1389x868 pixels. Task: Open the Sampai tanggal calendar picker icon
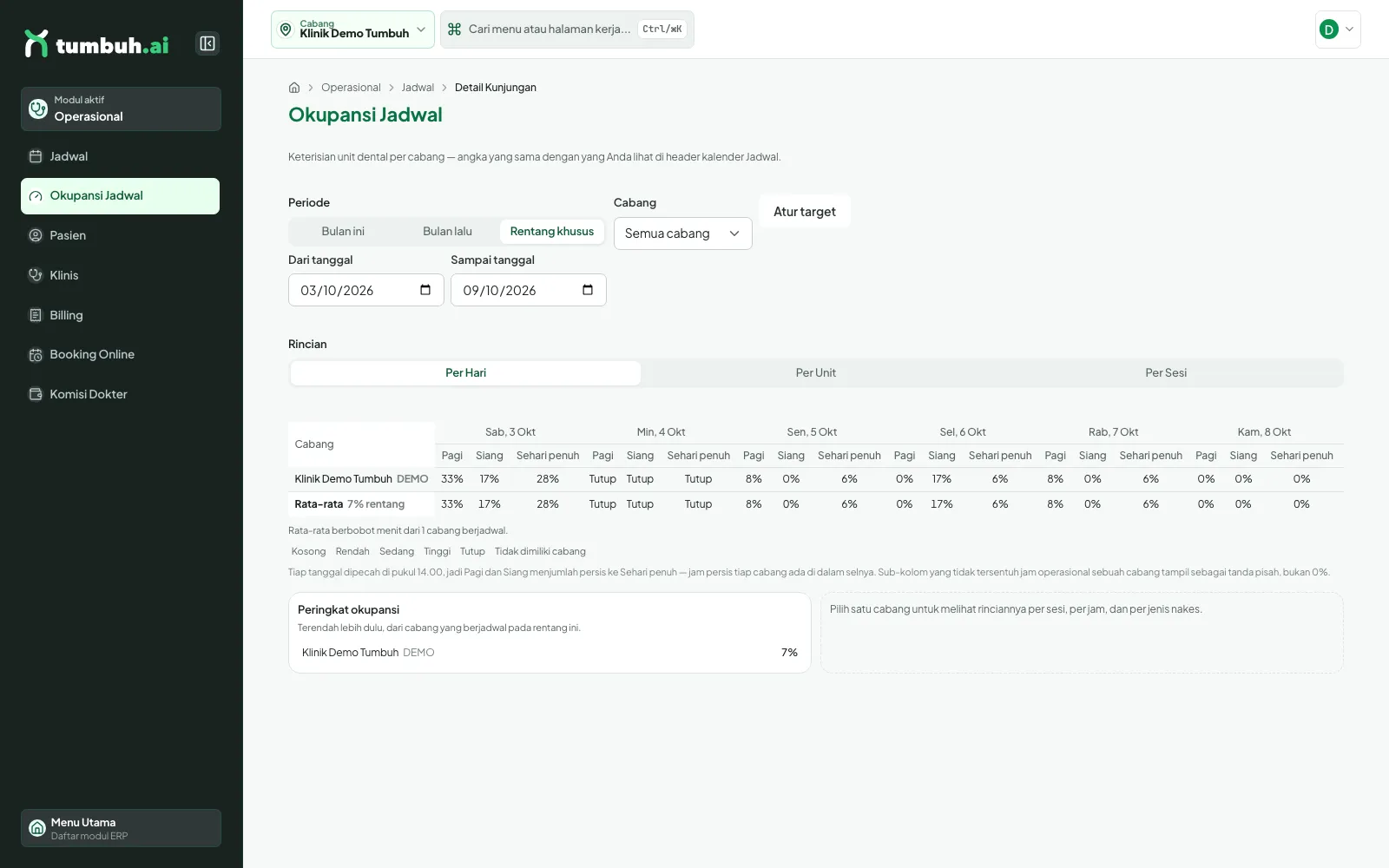point(588,290)
